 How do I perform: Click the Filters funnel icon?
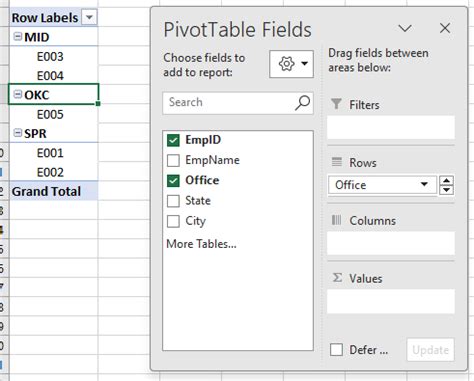336,104
